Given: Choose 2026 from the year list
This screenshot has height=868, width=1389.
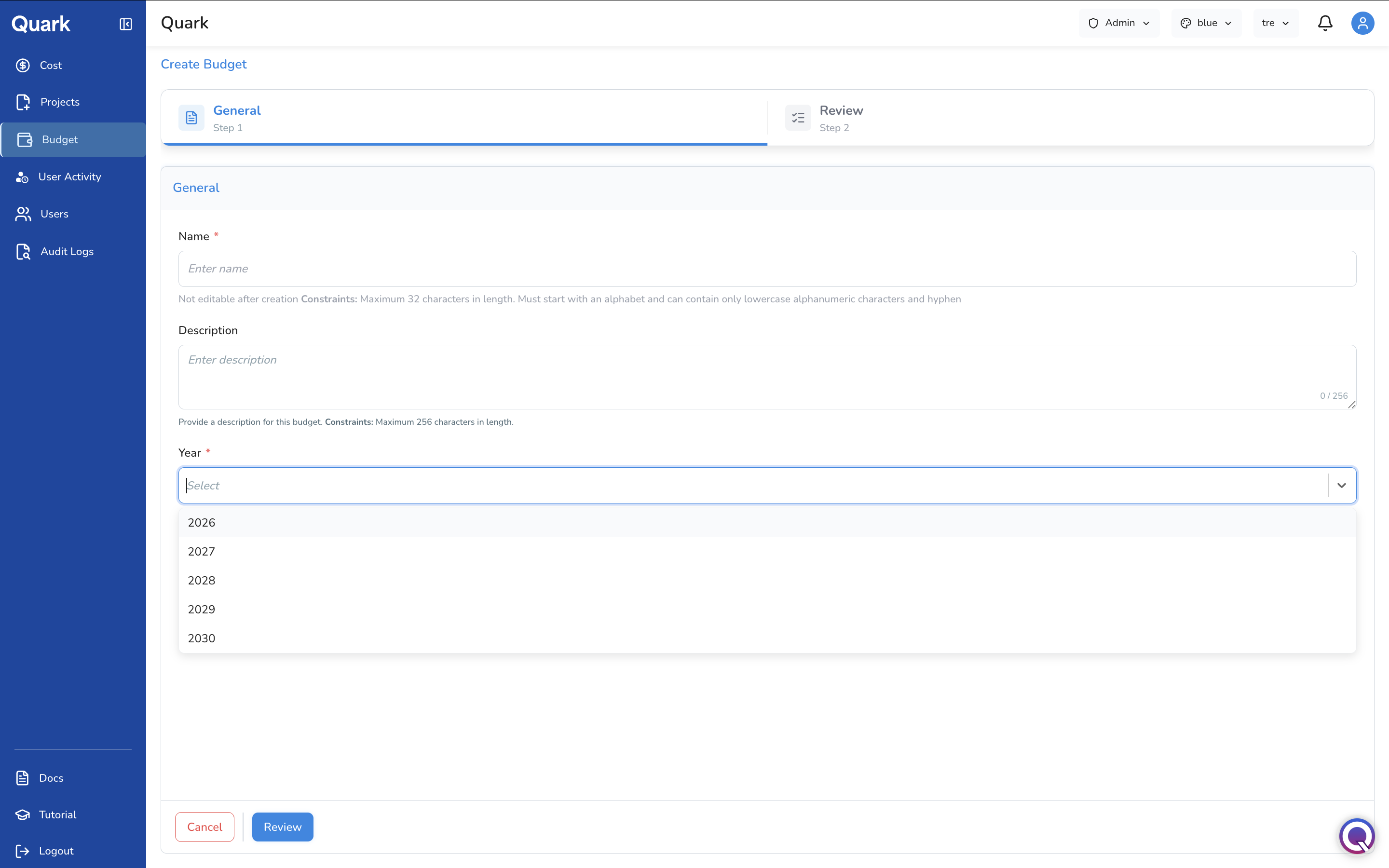Looking at the screenshot, I should click(x=767, y=523).
